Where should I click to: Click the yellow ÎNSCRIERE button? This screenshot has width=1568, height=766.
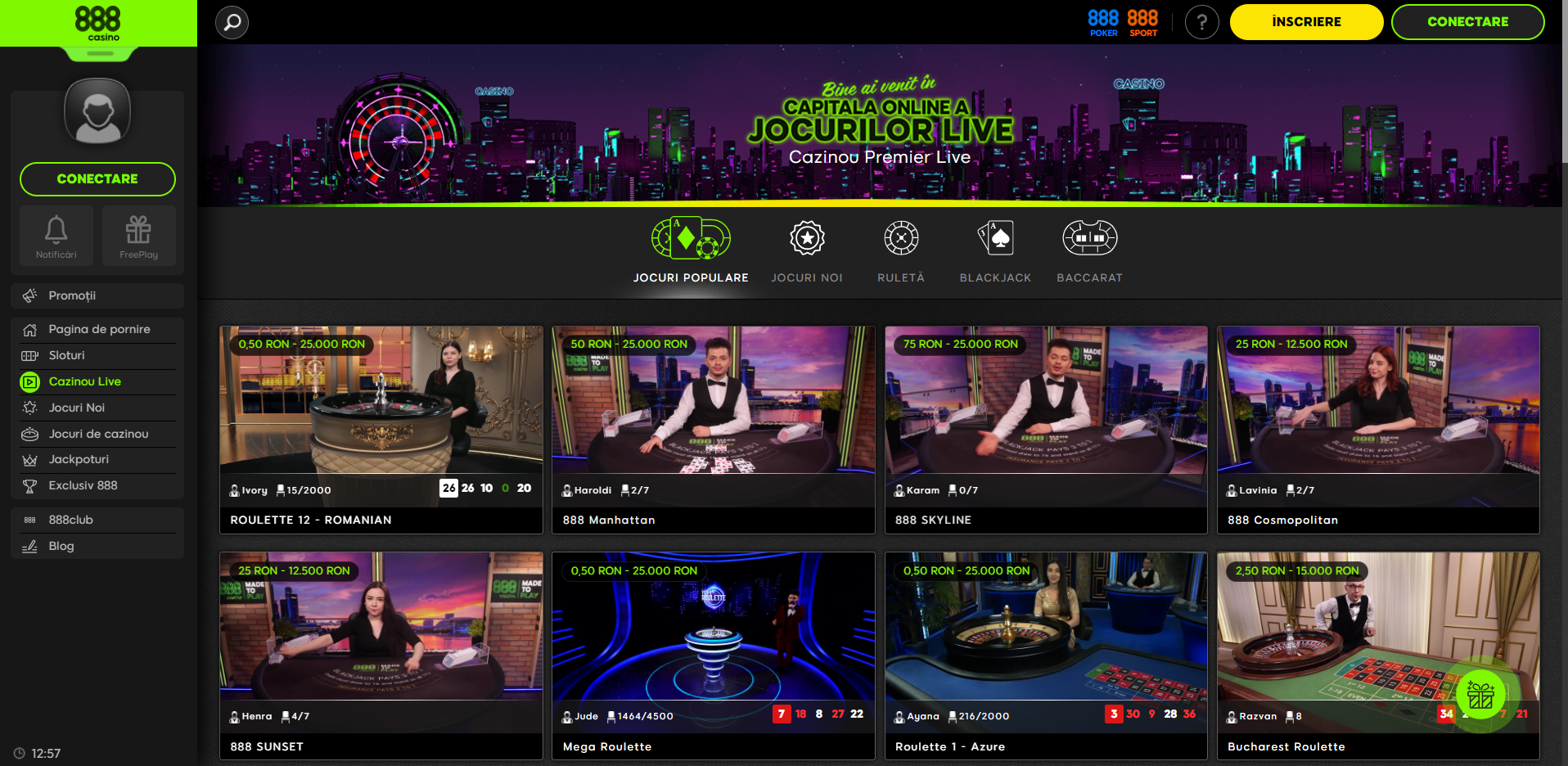(1306, 22)
